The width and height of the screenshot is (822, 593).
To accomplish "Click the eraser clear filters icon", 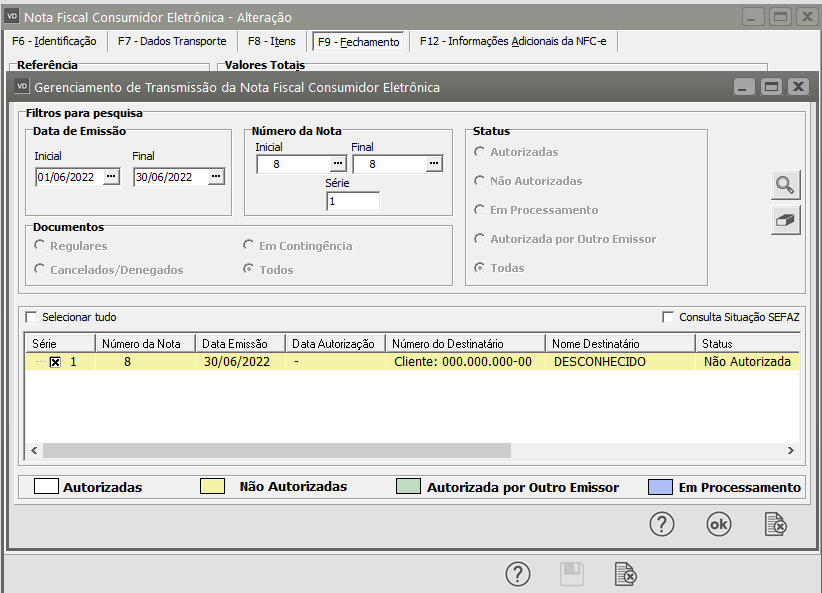I will pyautogui.click(x=786, y=221).
